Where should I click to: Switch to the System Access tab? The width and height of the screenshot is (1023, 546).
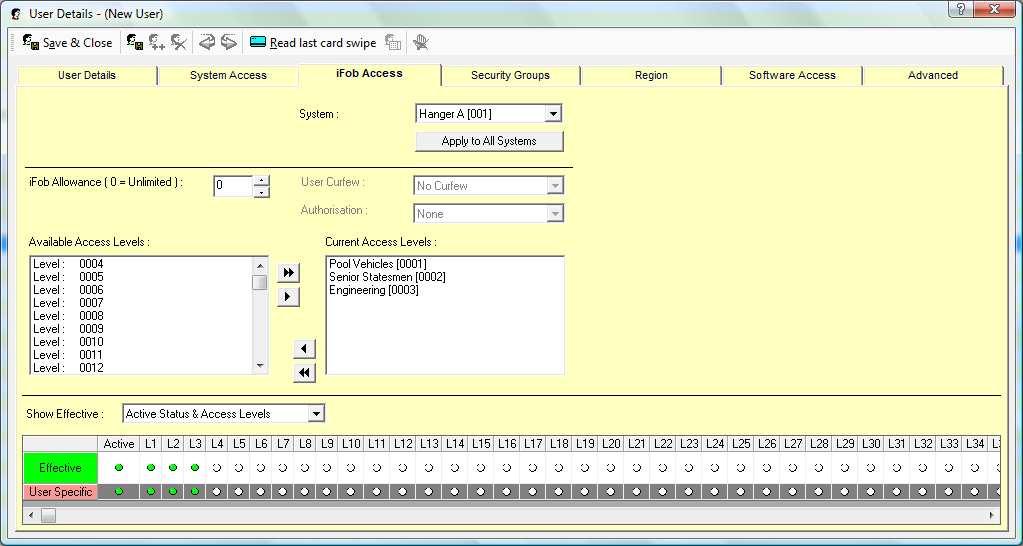(x=228, y=75)
